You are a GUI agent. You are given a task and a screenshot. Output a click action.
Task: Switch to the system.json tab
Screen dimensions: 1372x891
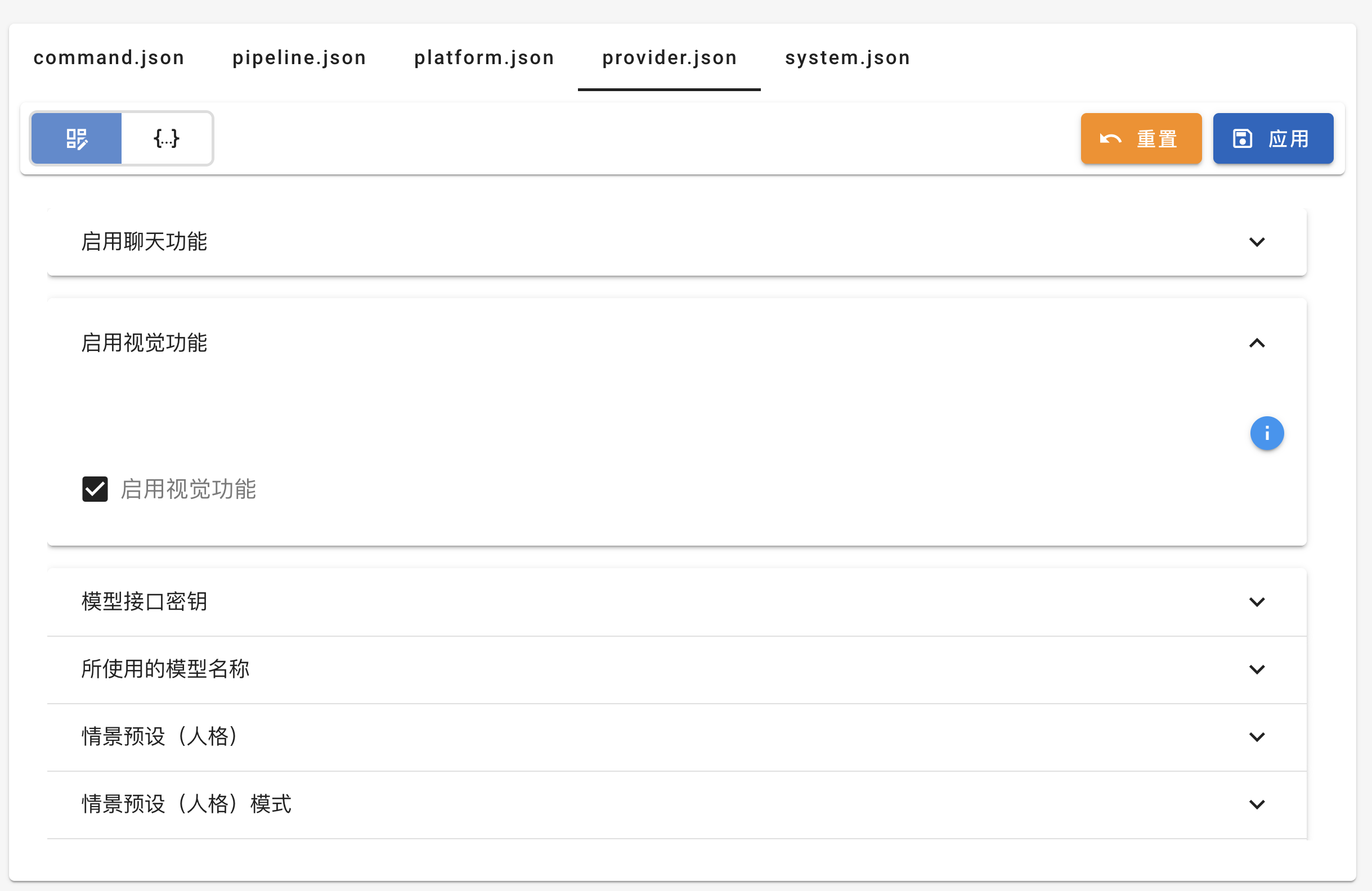[x=848, y=57]
